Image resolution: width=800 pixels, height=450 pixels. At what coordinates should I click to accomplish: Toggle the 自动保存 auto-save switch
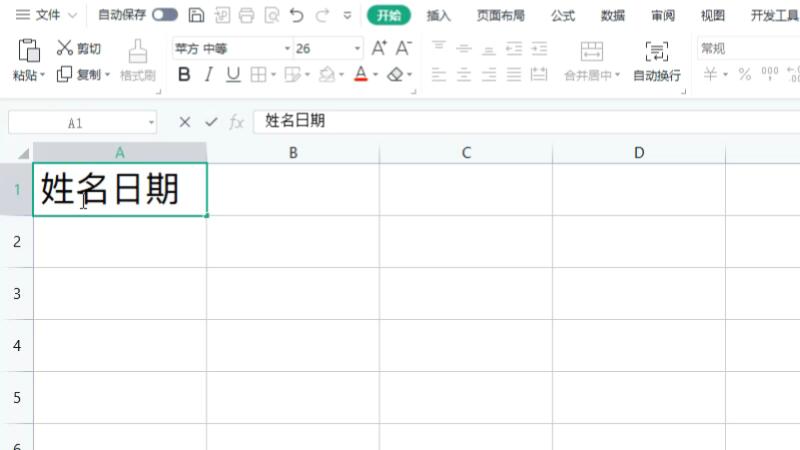point(165,15)
